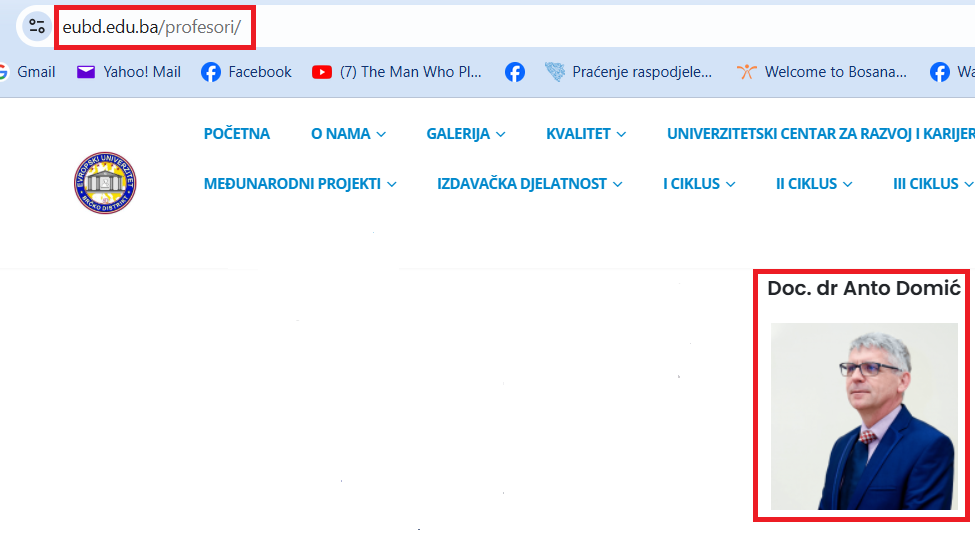
Task: Click the Evropski Univerzitet round logo
Action: [x=105, y=183]
